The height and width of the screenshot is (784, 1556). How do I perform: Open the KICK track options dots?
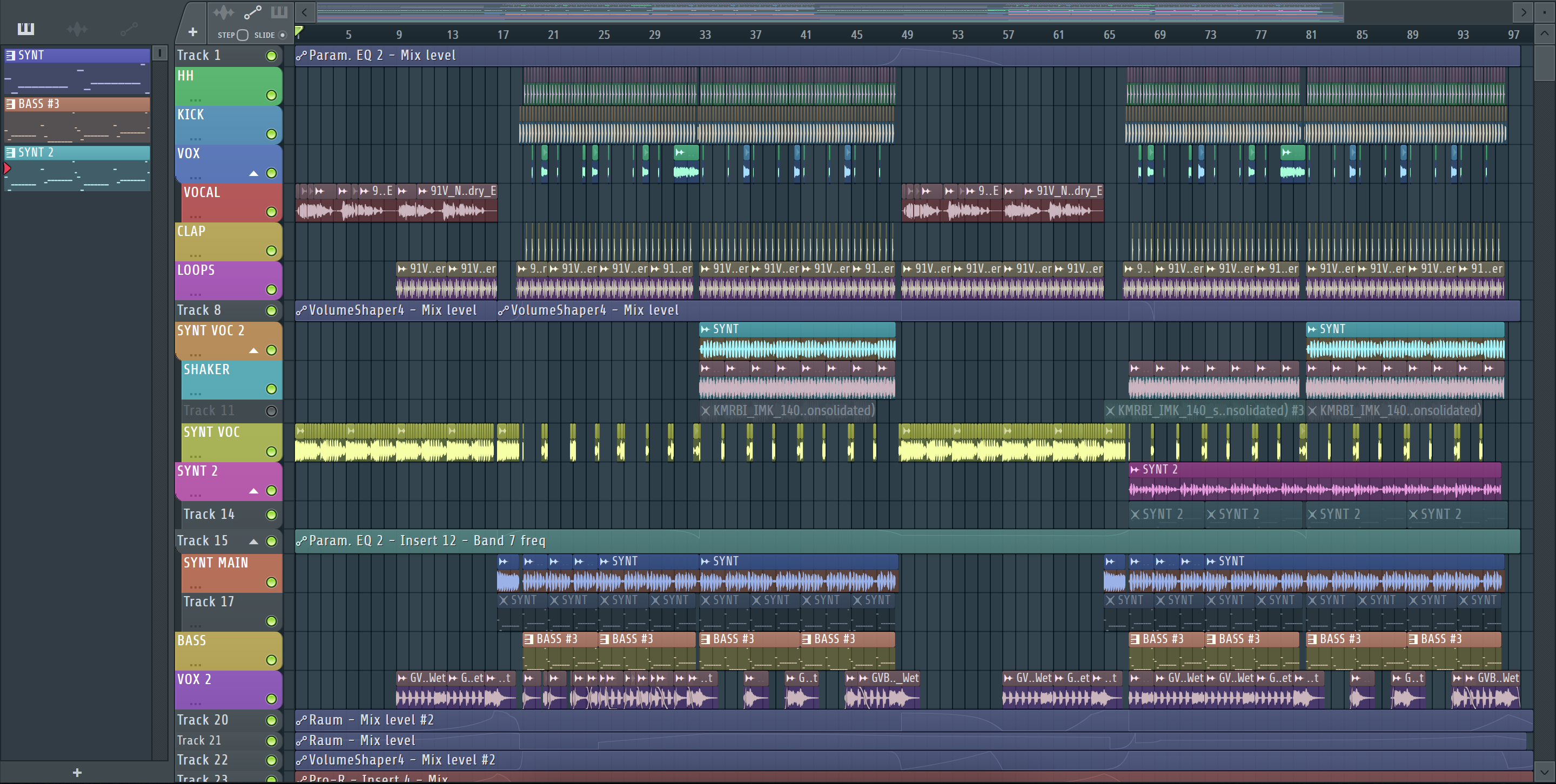[x=195, y=139]
